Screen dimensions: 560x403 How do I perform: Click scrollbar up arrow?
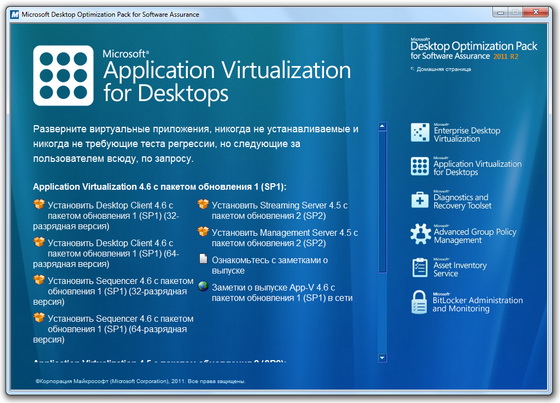click(x=382, y=126)
